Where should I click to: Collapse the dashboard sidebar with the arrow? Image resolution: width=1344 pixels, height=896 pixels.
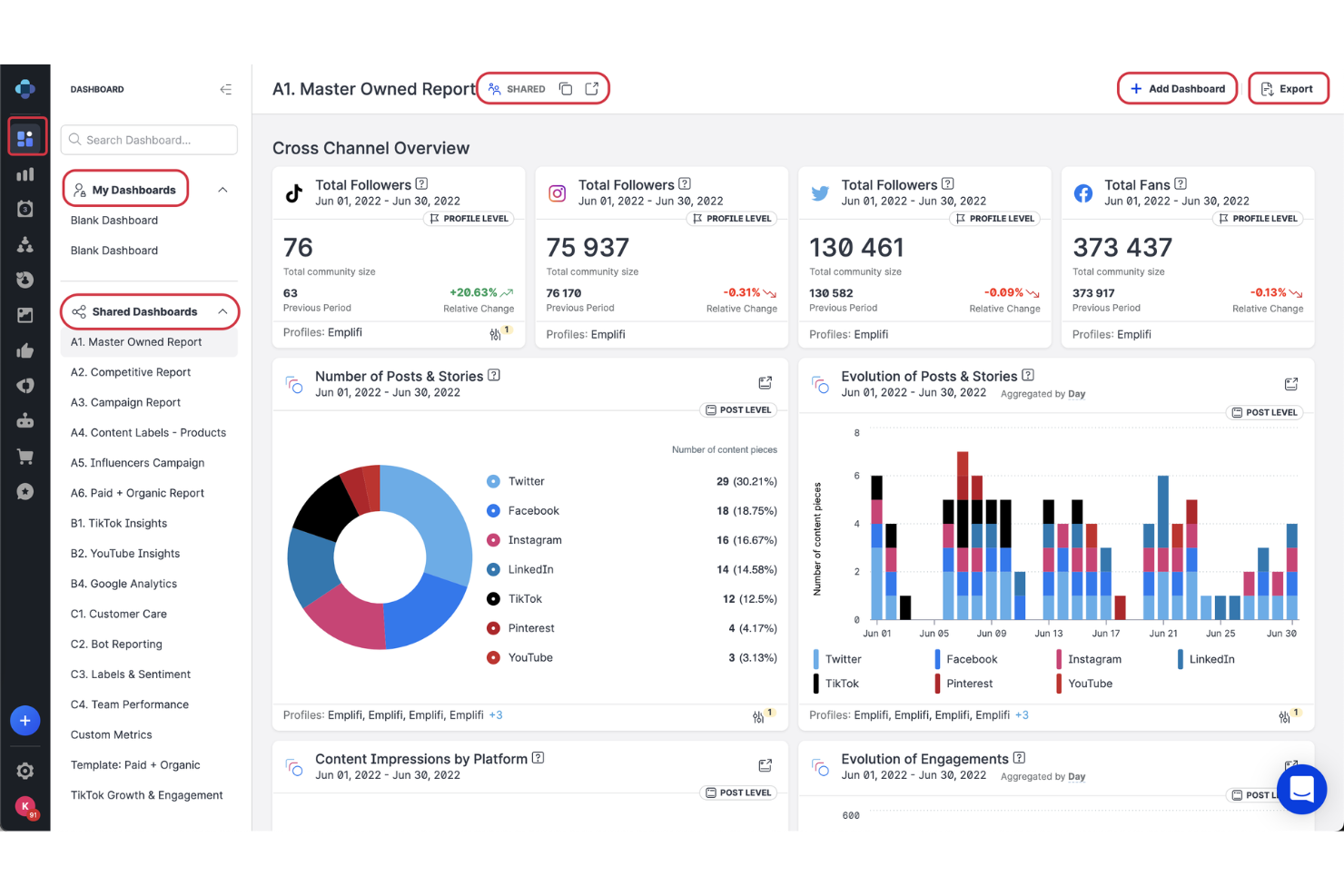pos(226,89)
